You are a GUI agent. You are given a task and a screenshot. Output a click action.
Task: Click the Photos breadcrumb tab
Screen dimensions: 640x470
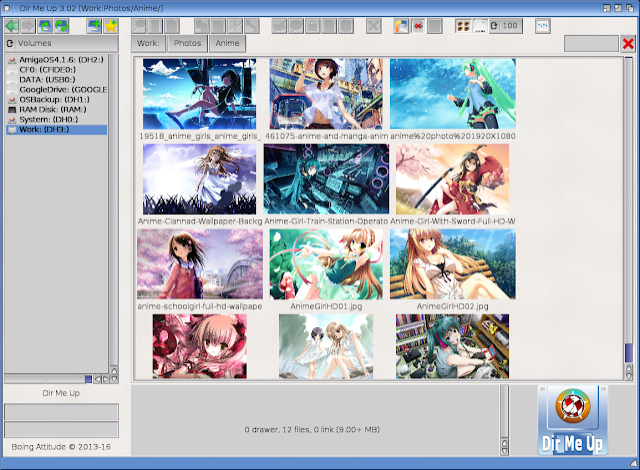click(x=187, y=43)
